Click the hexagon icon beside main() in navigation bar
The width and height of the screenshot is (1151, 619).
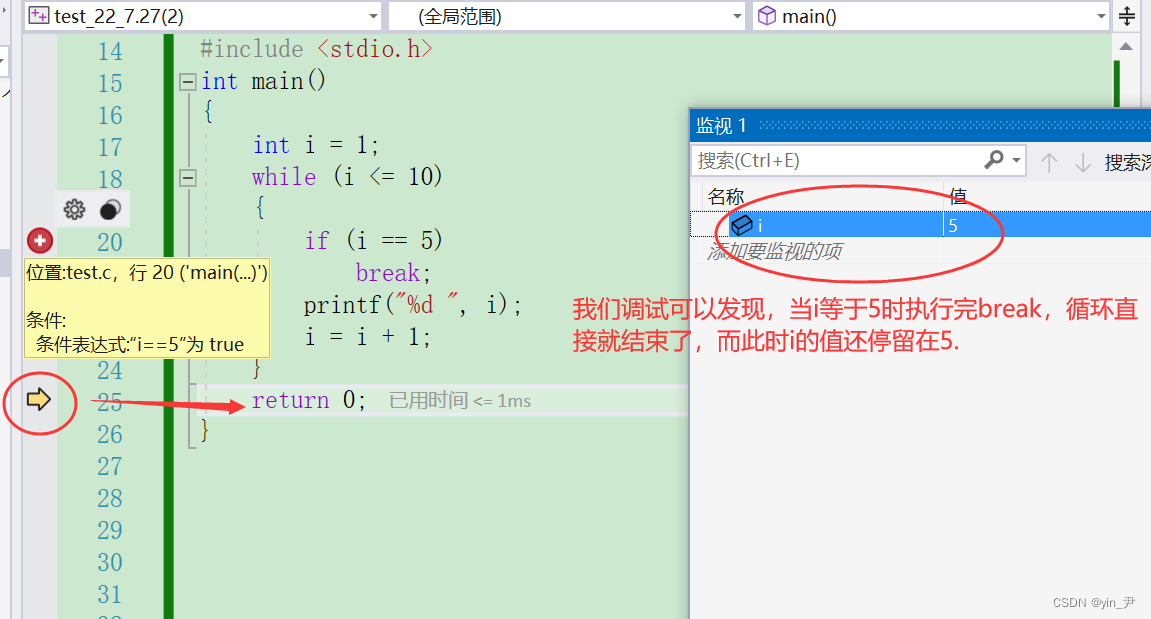tap(769, 15)
